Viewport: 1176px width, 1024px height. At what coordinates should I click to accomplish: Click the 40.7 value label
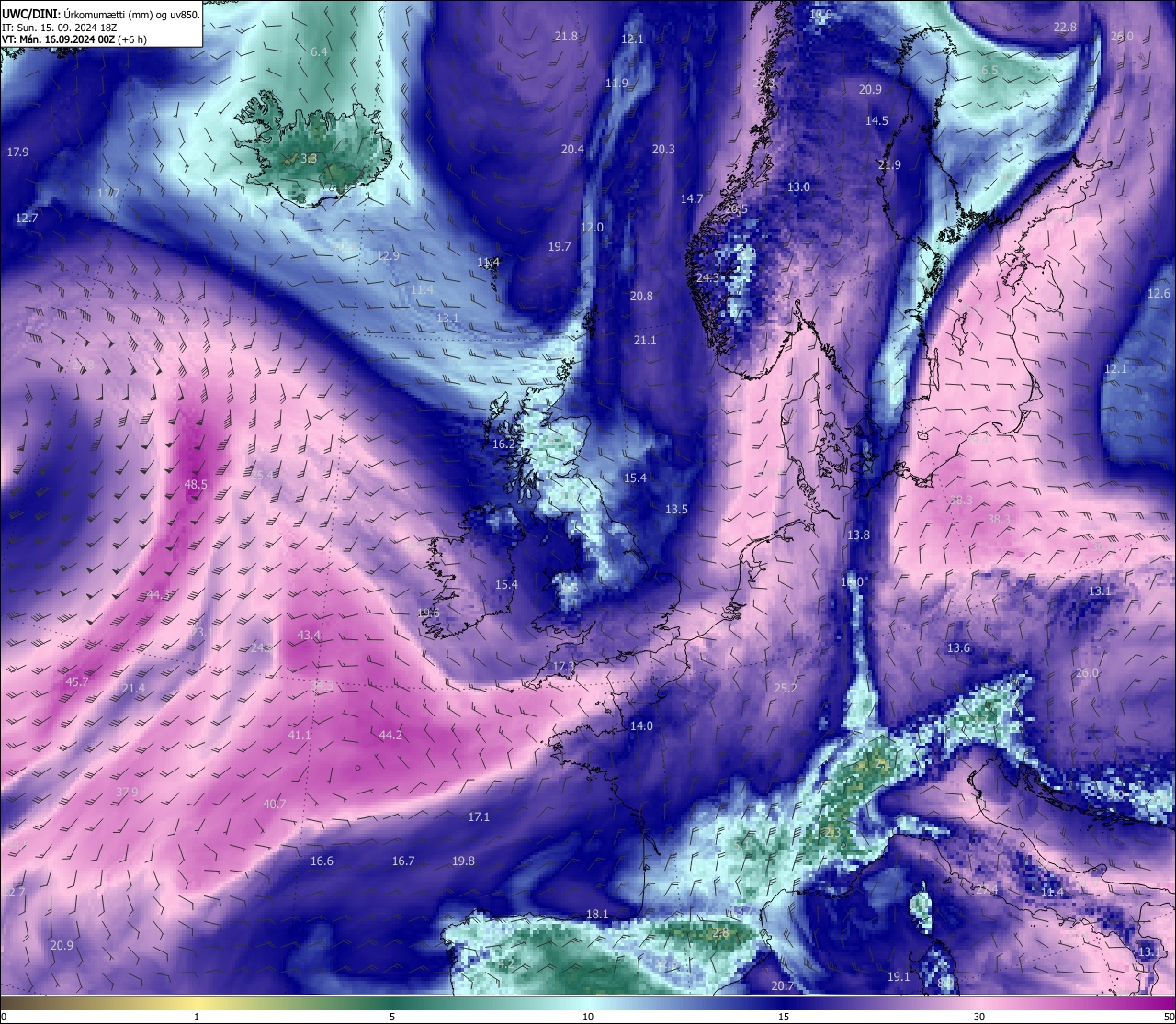pyautogui.click(x=275, y=804)
